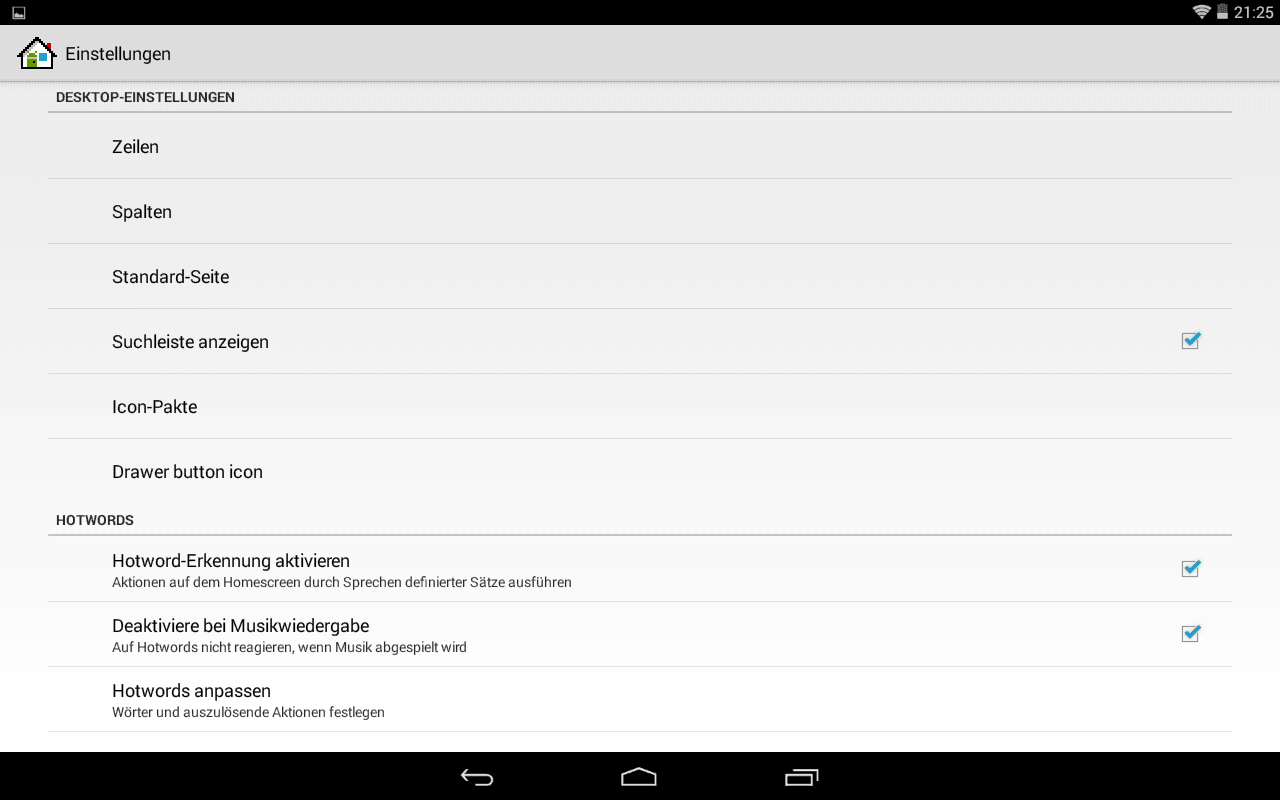Open the Standard-Seite setting
This screenshot has width=1280, height=800.
pos(640,276)
